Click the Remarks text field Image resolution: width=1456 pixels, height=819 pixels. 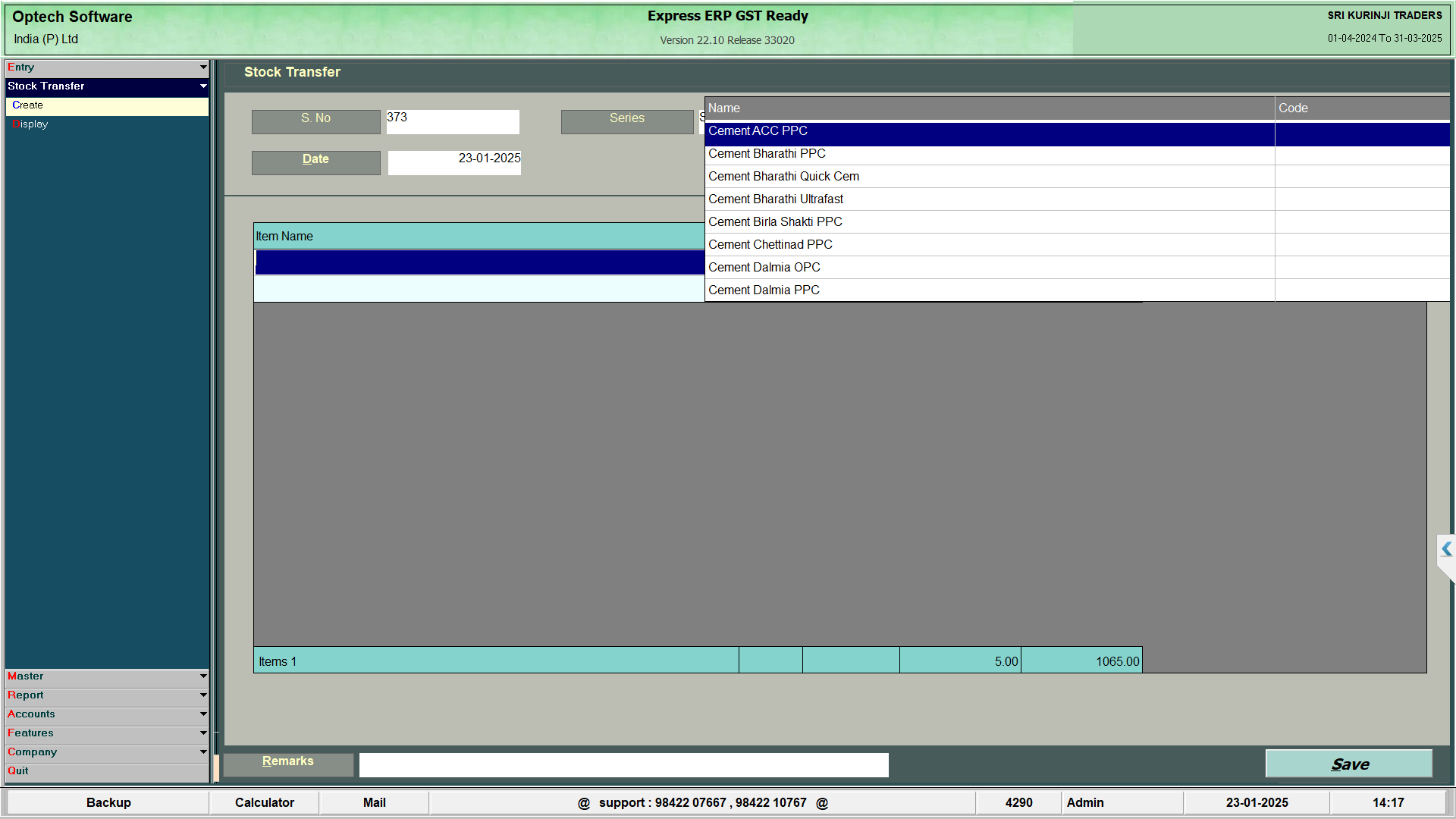click(623, 765)
